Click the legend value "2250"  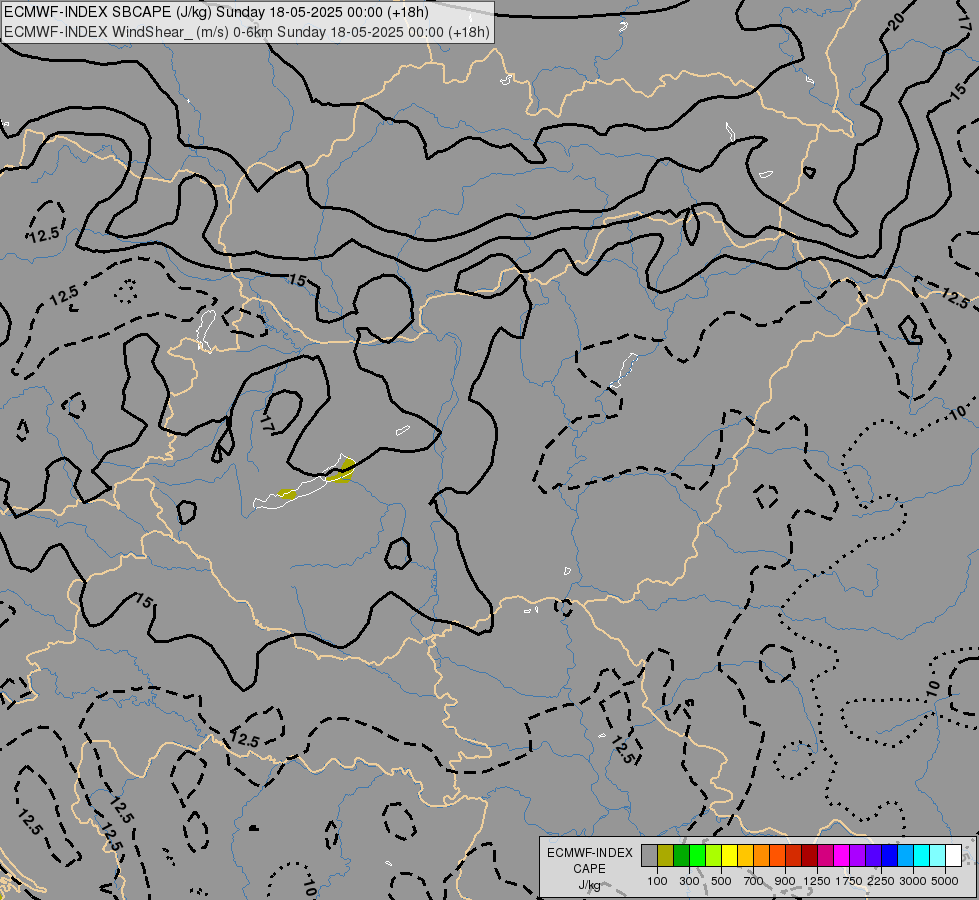882,881
